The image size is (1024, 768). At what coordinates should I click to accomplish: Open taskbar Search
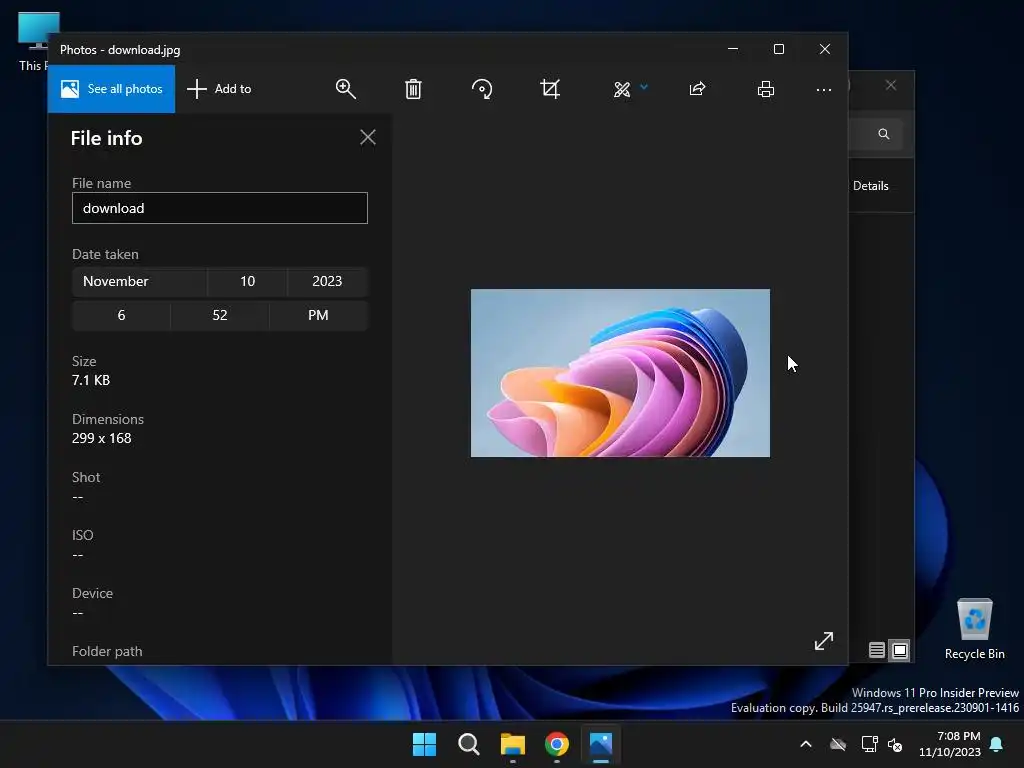(x=469, y=744)
